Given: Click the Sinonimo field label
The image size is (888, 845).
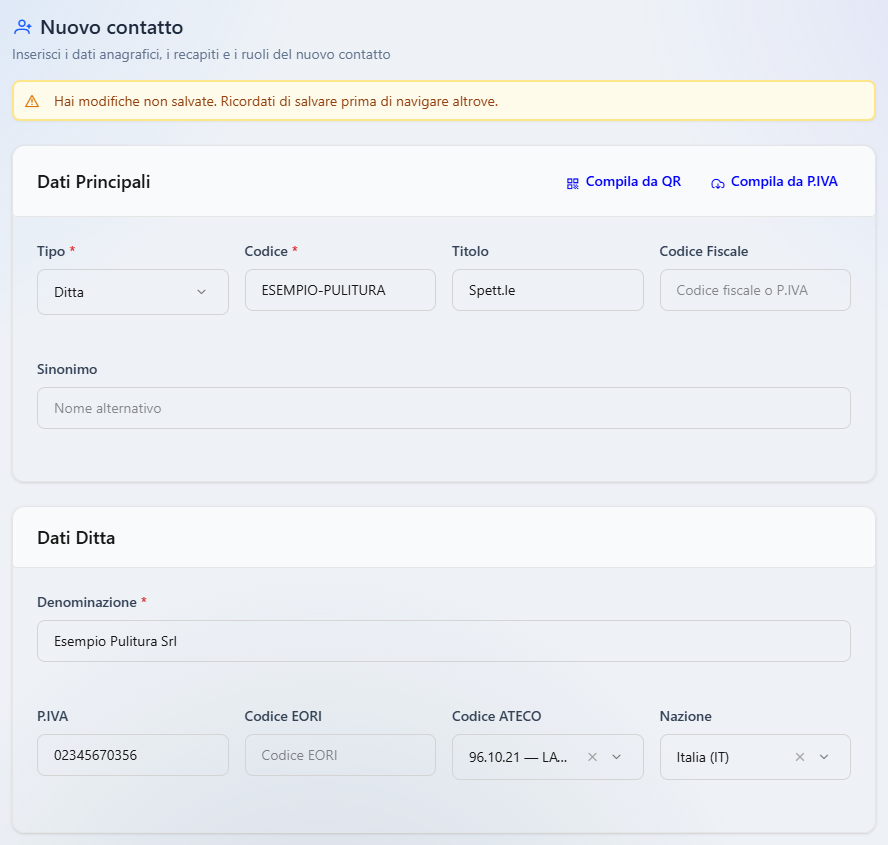Looking at the screenshot, I should [67, 369].
